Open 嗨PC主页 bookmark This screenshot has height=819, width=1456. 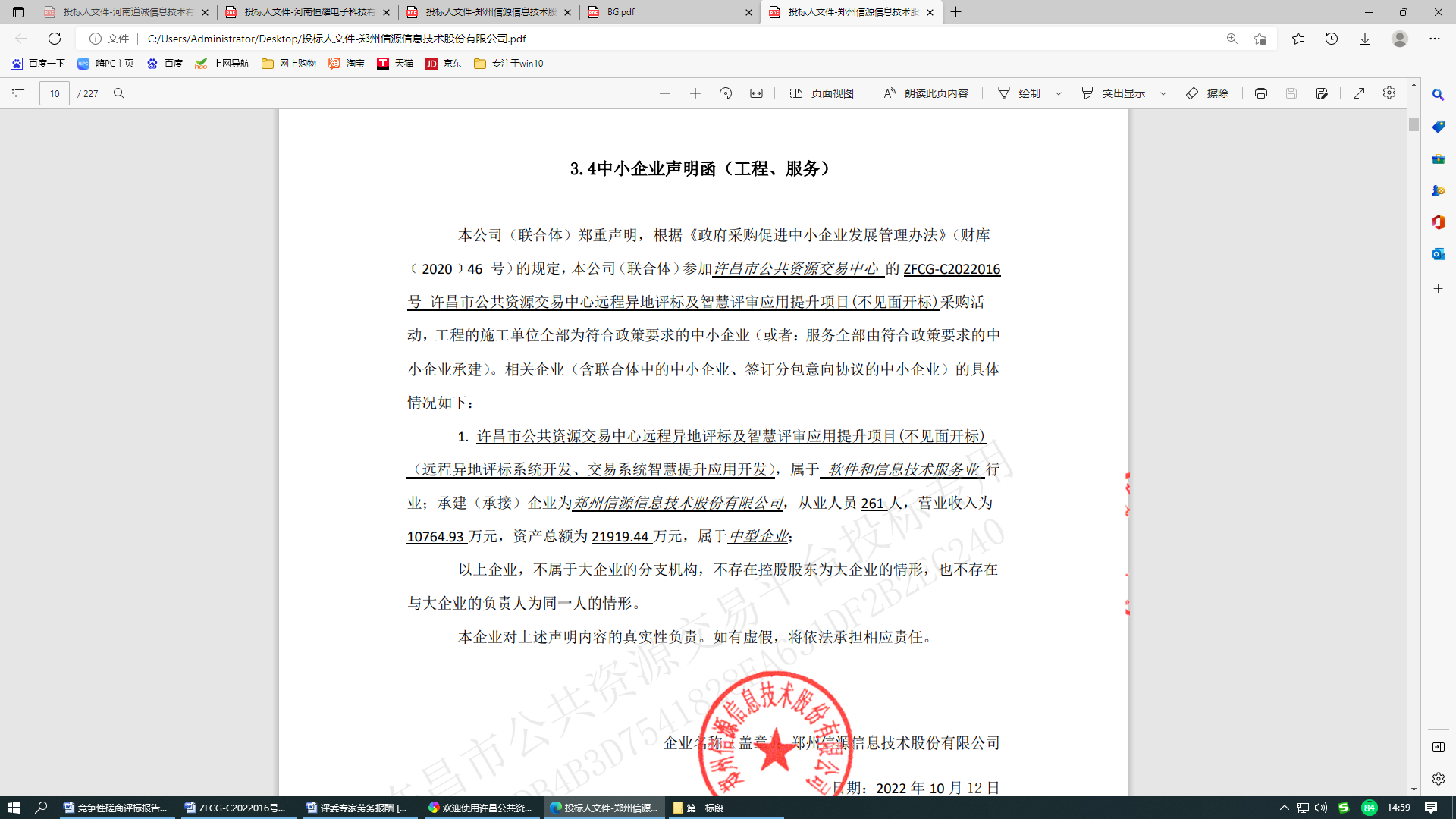pos(106,64)
